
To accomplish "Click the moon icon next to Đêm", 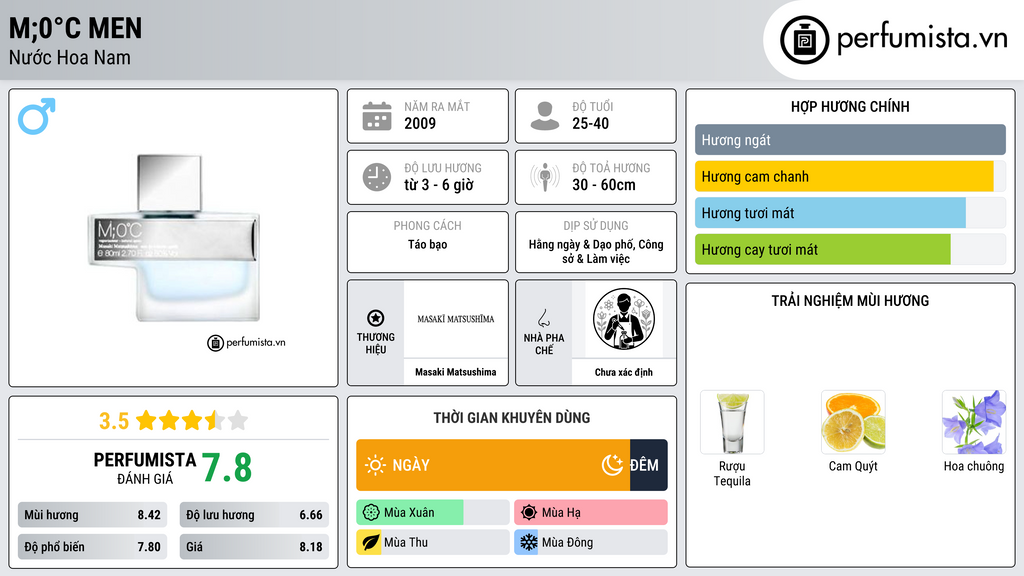I will (612, 465).
